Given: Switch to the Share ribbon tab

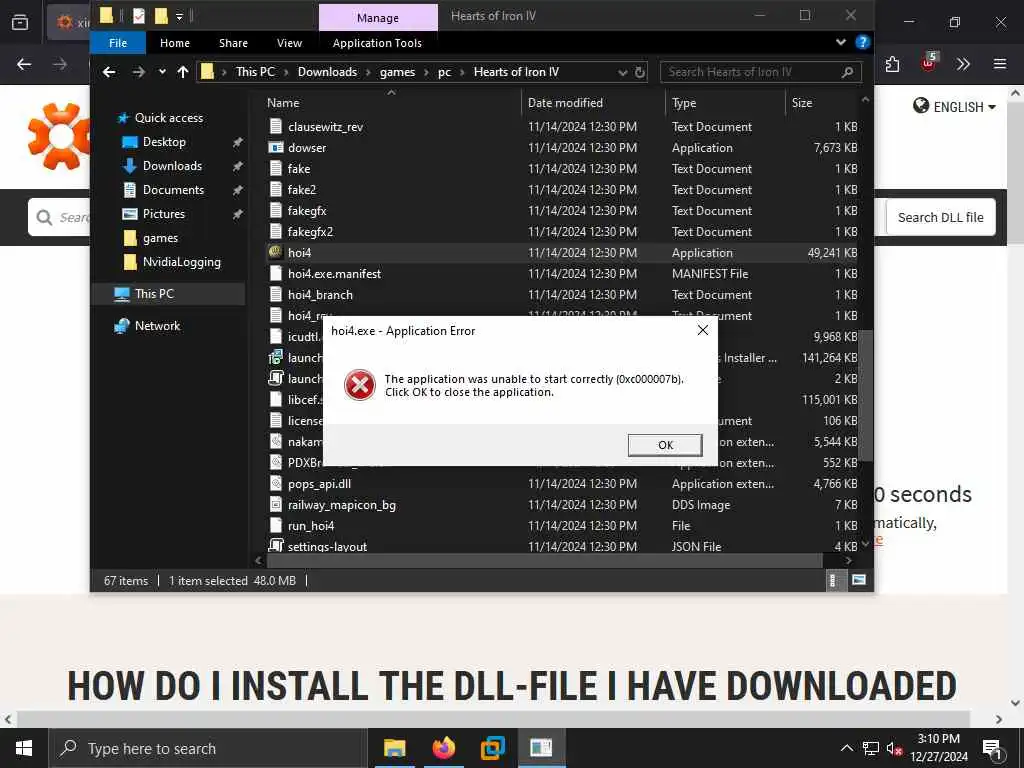Looking at the screenshot, I should point(233,43).
